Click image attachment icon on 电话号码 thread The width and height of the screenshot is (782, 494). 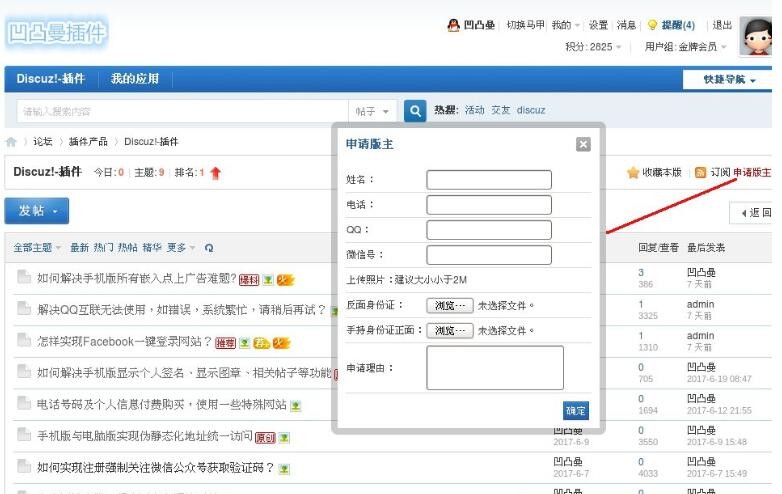[x=295, y=406]
